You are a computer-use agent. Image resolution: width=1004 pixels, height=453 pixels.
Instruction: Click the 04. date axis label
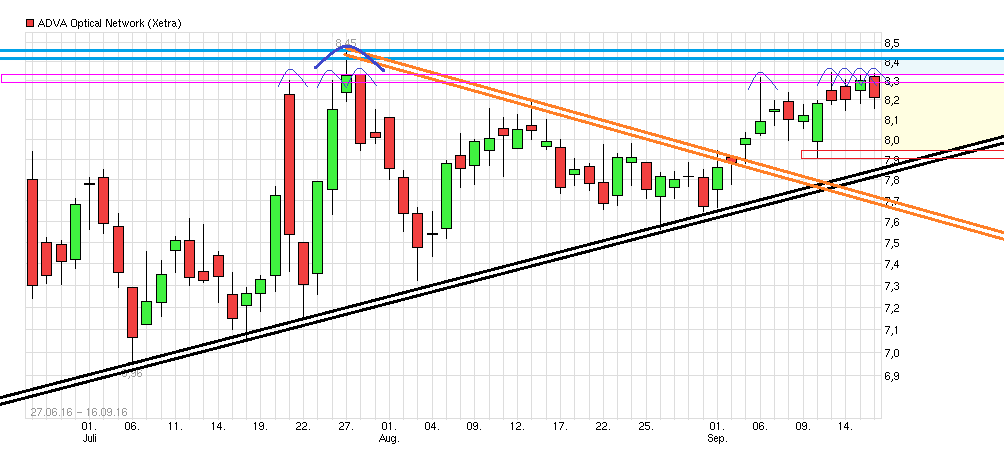(432, 426)
